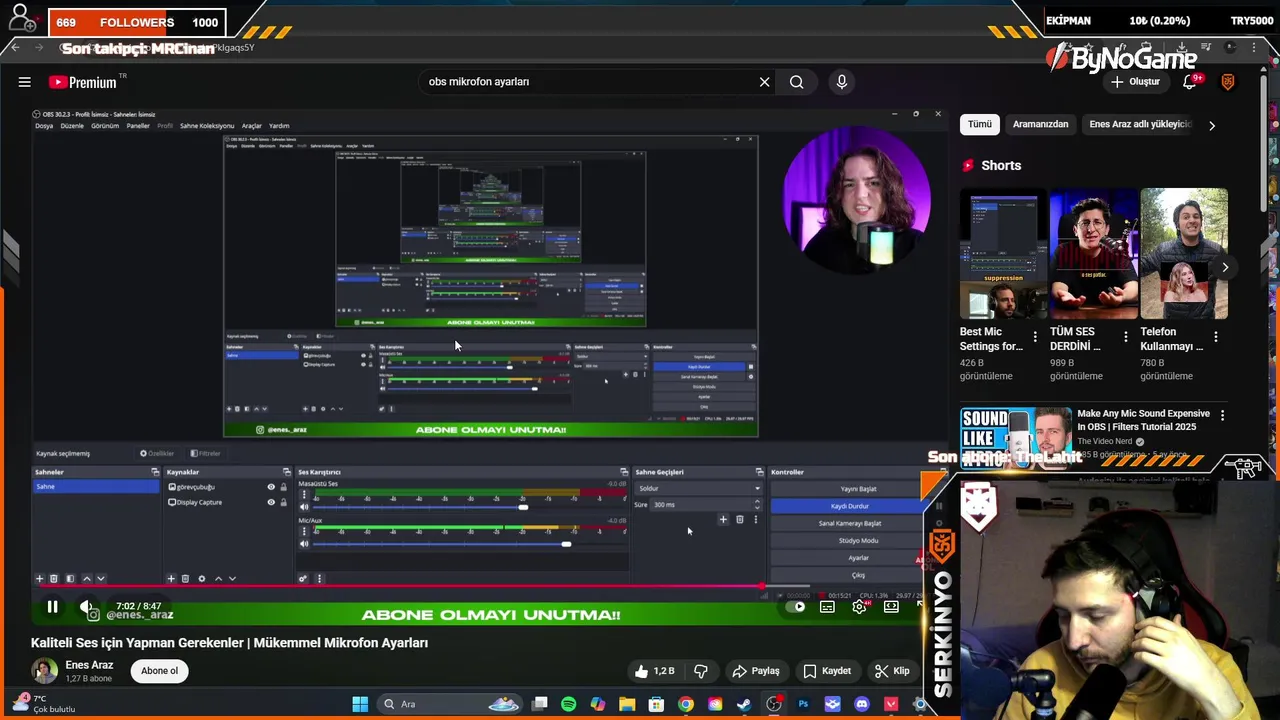Select the 'Enes Araz adlı yükleyici' chip

[1140, 124]
